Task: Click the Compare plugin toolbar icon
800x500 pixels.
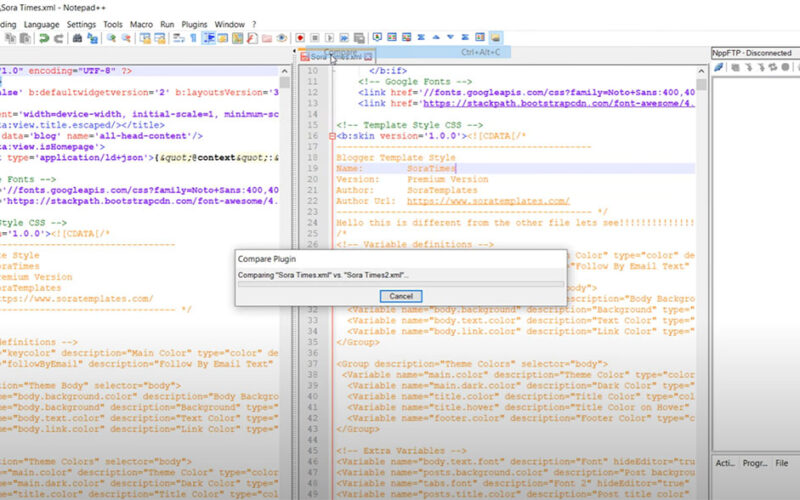Action: 392,38
